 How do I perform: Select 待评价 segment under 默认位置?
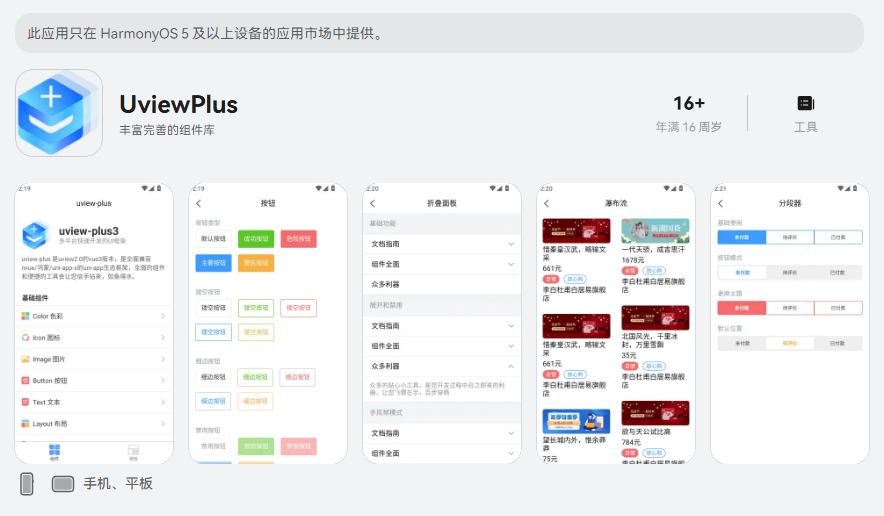pyautogui.click(x=790, y=343)
